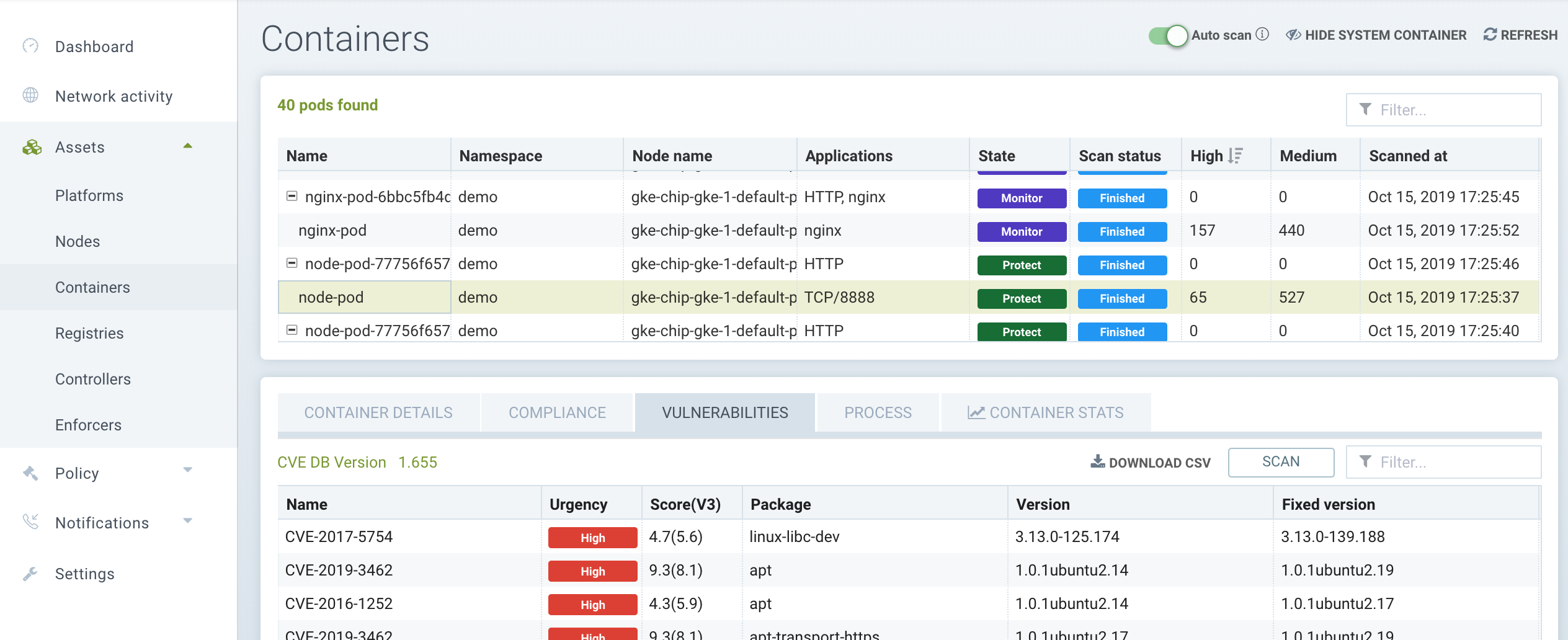Click the Policy gavel icon

30,473
